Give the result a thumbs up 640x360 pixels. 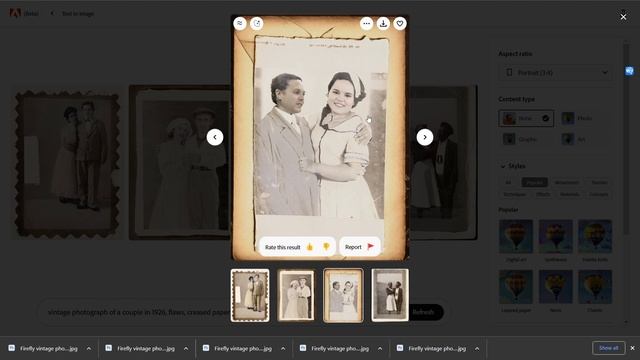click(310, 247)
